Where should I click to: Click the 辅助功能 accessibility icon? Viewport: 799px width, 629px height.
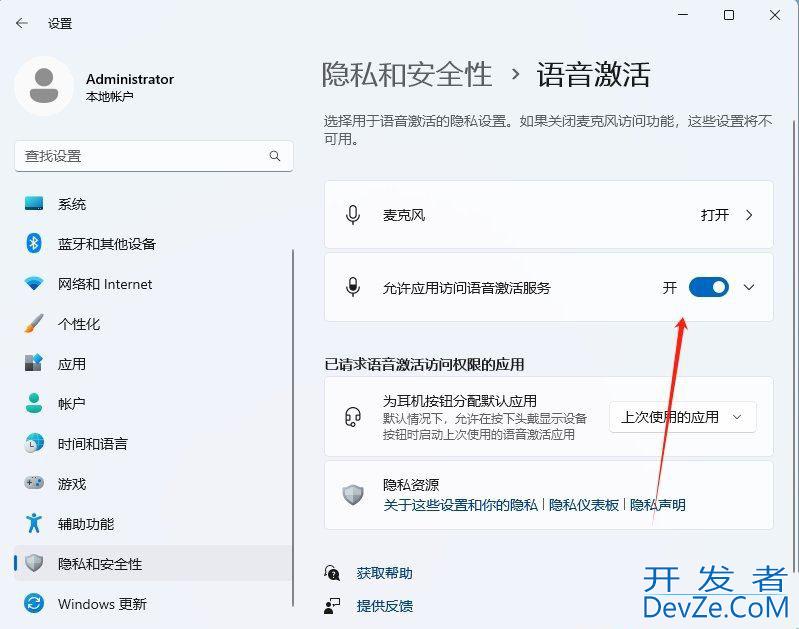click(x=34, y=522)
